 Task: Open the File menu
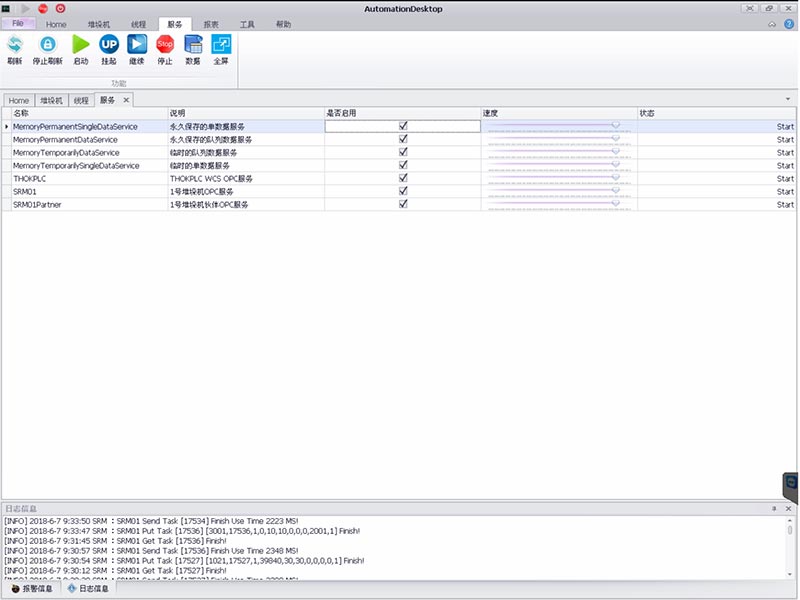point(18,23)
